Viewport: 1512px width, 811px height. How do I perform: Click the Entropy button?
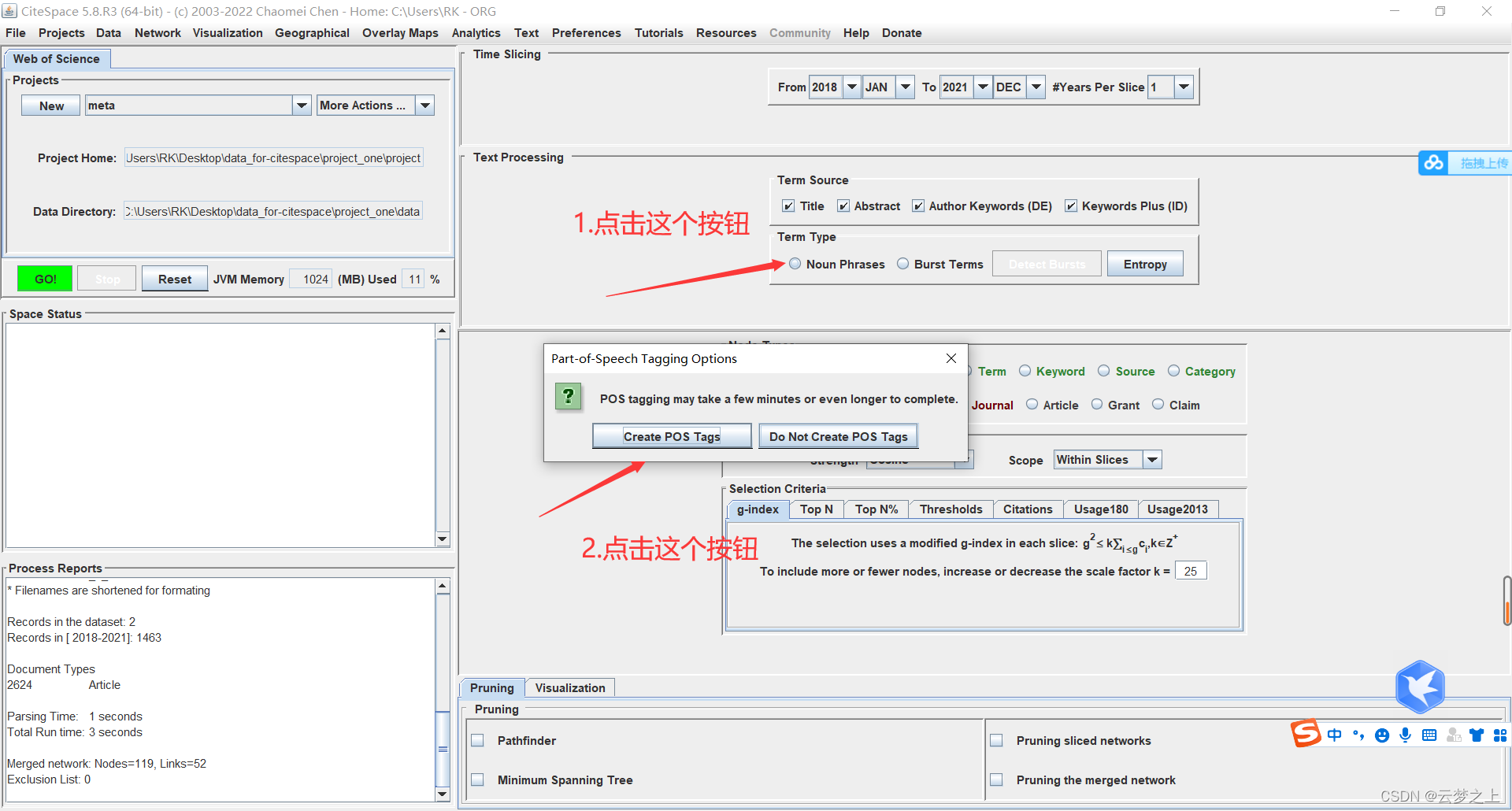(x=1145, y=264)
